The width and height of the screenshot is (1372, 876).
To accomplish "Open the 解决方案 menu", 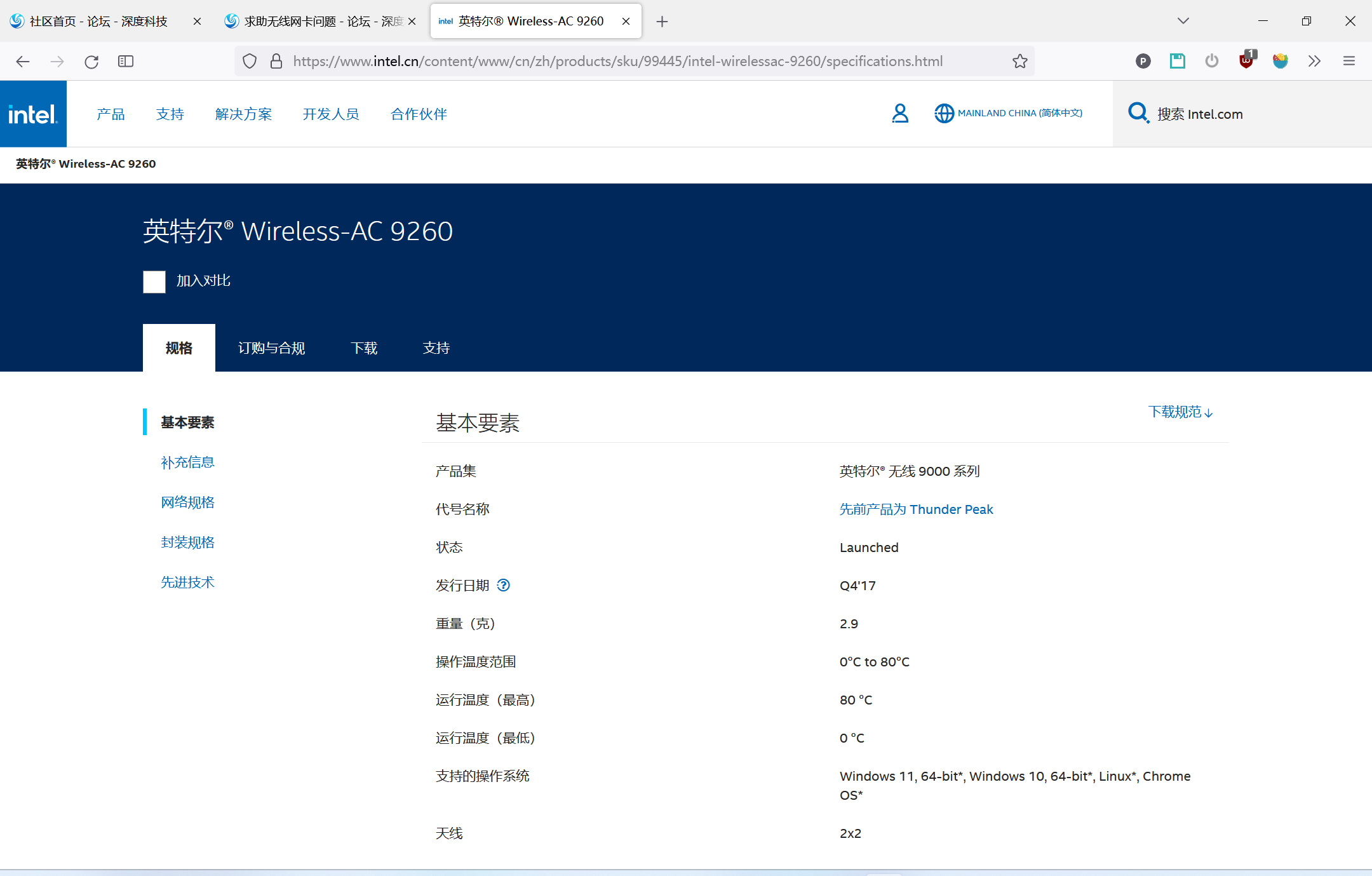I will [243, 114].
